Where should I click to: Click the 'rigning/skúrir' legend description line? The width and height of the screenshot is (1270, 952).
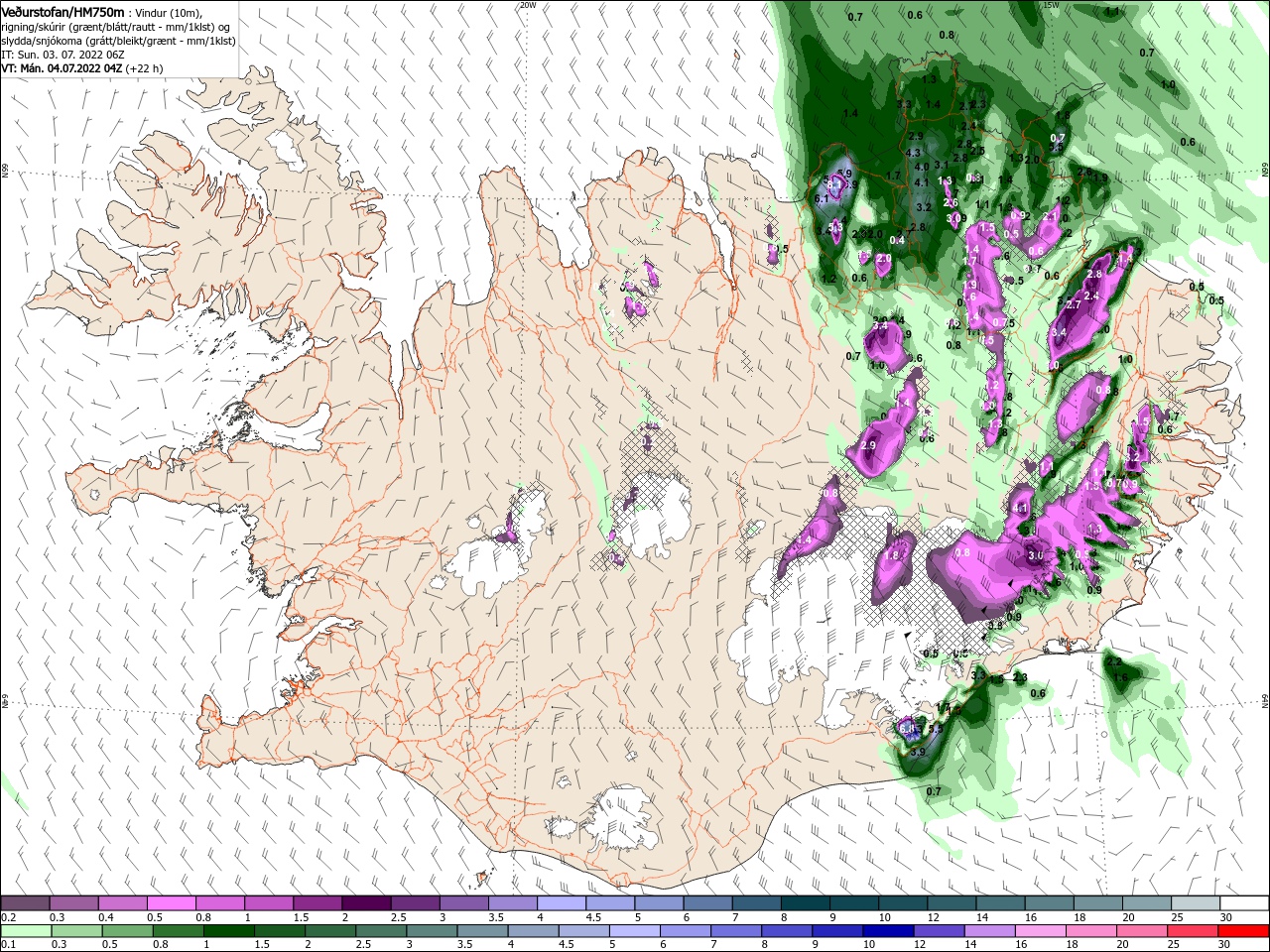point(117,26)
